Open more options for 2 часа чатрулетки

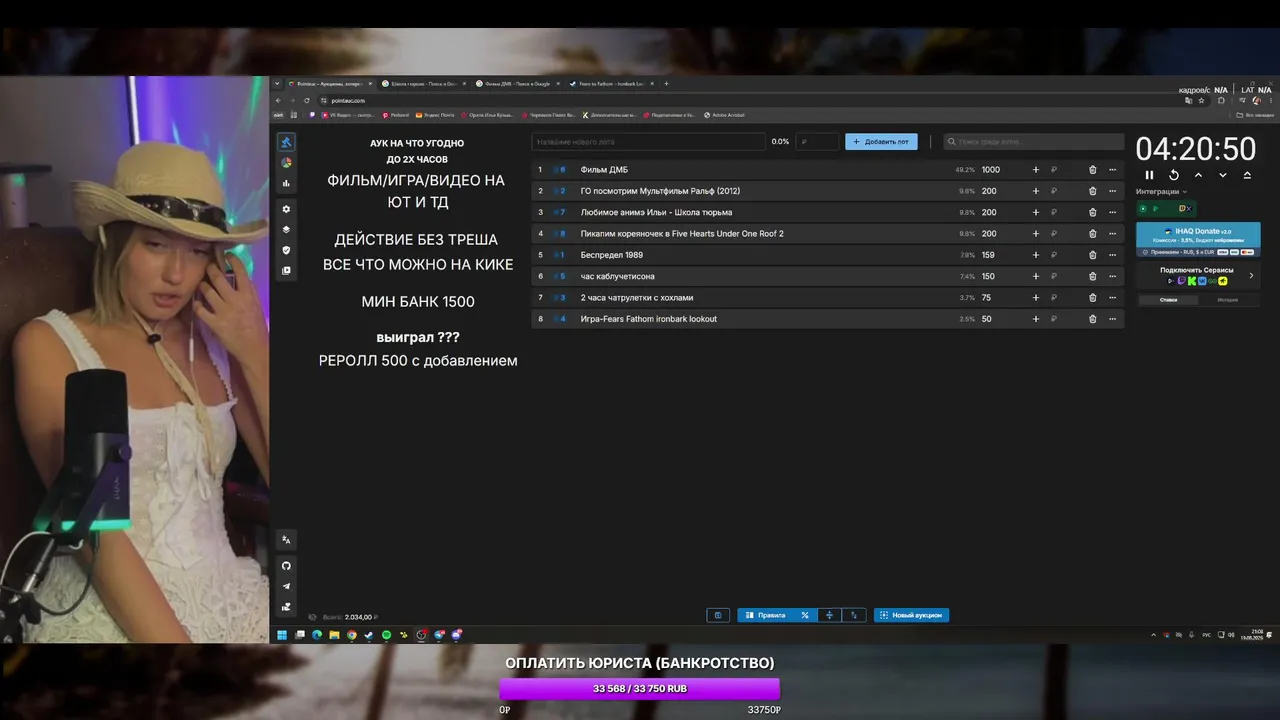click(x=1112, y=298)
